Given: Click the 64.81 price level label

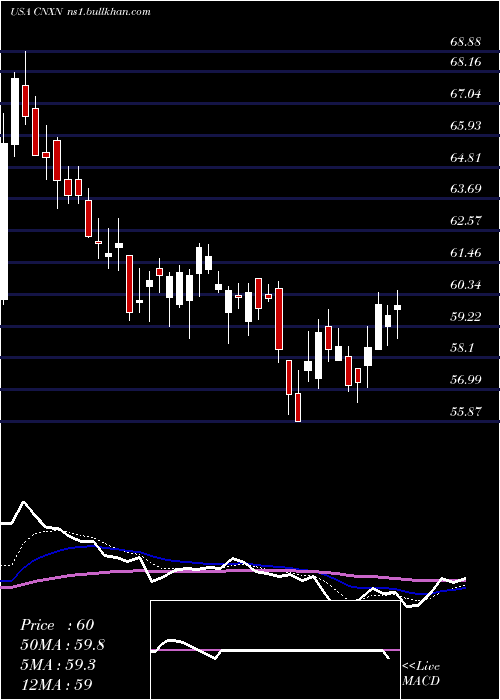Looking at the screenshot, I should (x=466, y=158).
